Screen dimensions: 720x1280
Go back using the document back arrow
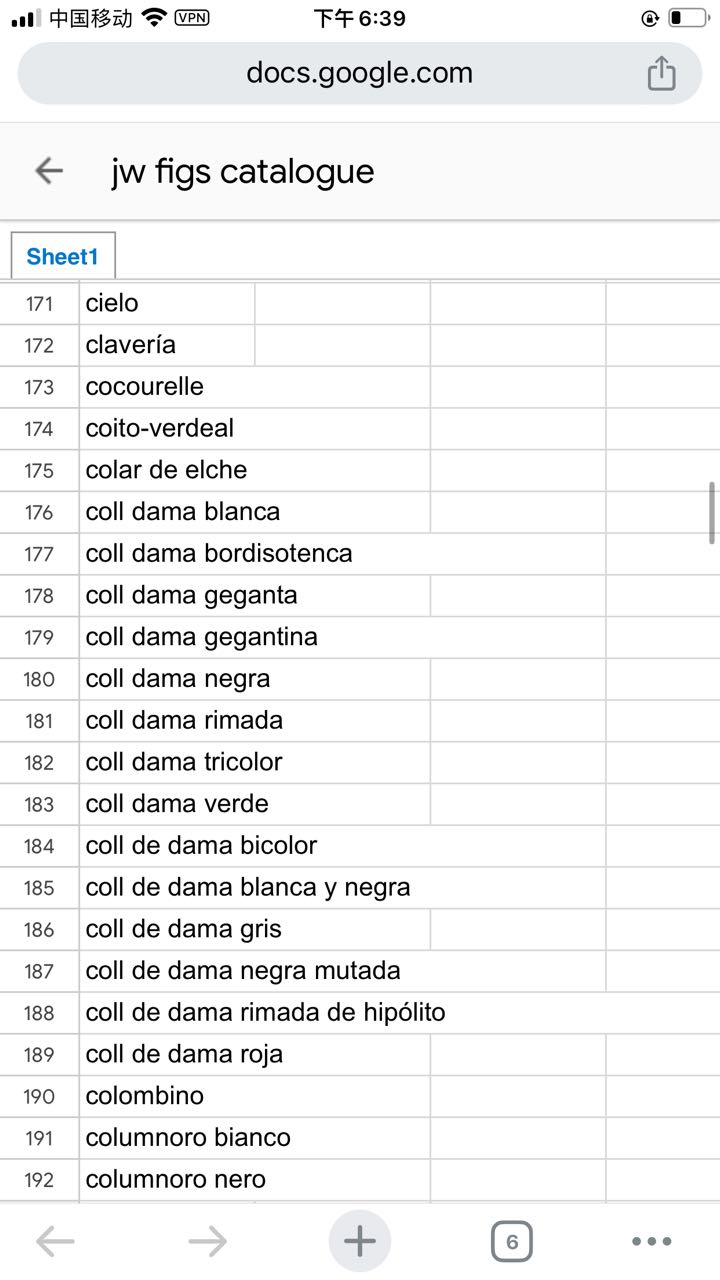[x=49, y=171]
